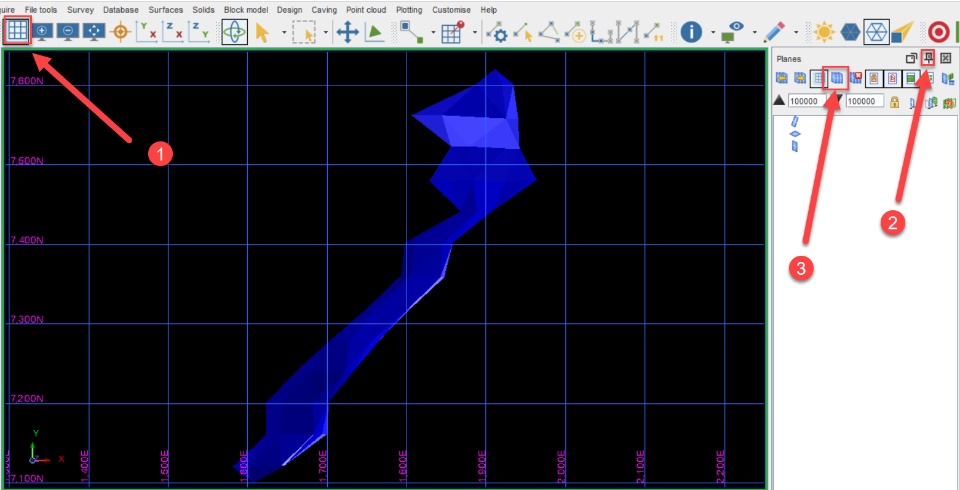Open the Caving menu
The height and width of the screenshot is (490, 960).
point(324,10)
